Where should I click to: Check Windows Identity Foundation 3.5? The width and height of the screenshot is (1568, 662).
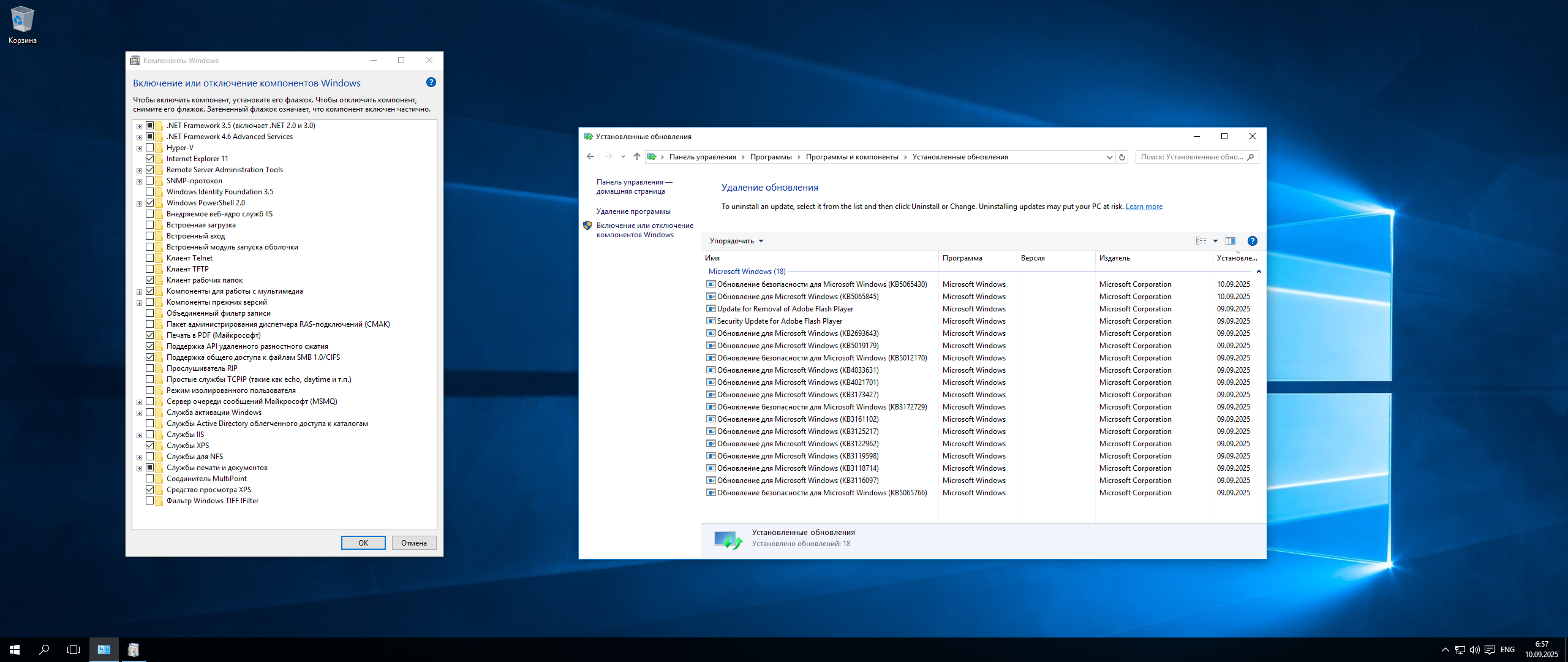coord(149,192)
